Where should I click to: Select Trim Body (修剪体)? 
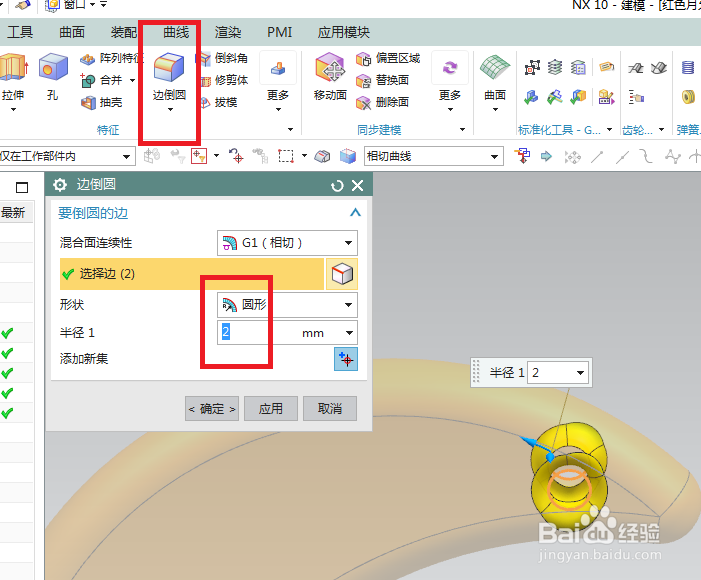(224, 80)
